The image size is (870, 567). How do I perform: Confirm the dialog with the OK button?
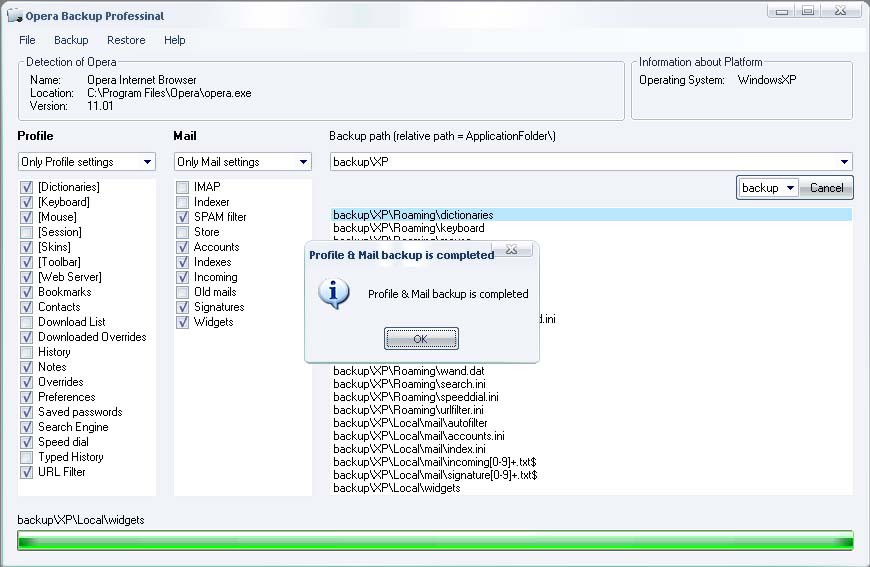pyautogui.click(x=421, y=338)
